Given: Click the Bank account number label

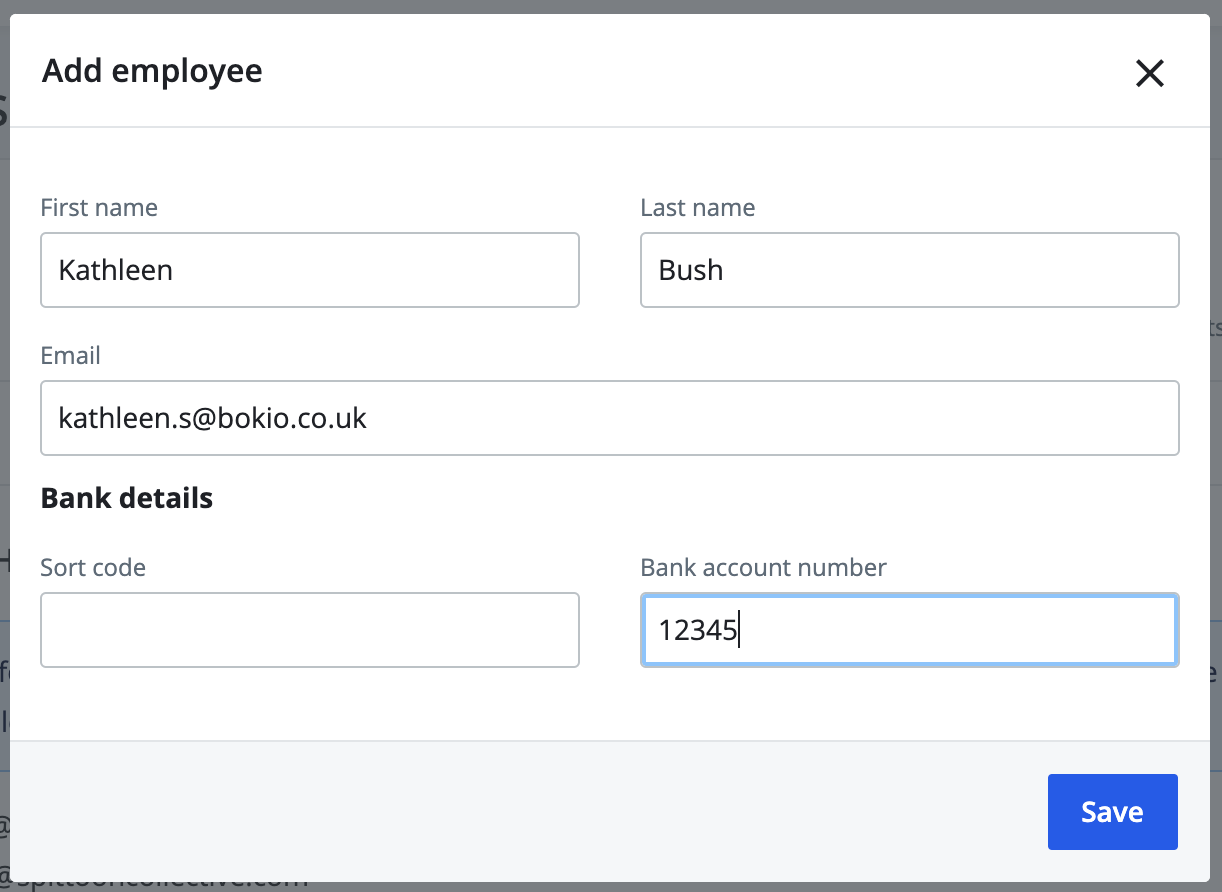Looking at the screenshot, I should click(763, 567).
